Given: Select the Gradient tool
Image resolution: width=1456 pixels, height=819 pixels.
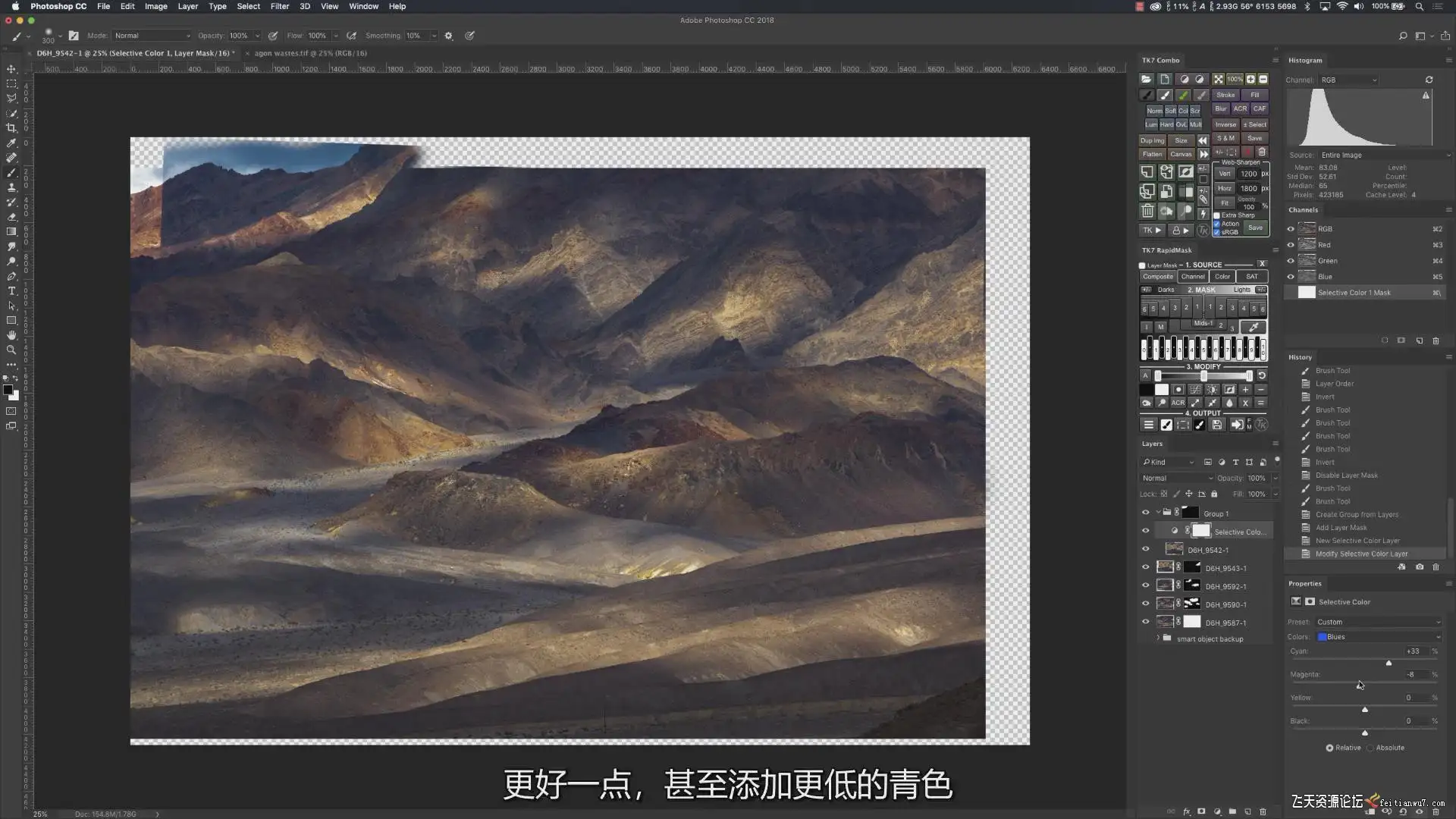Looking at the screenshot, I should tap(11, 232).
